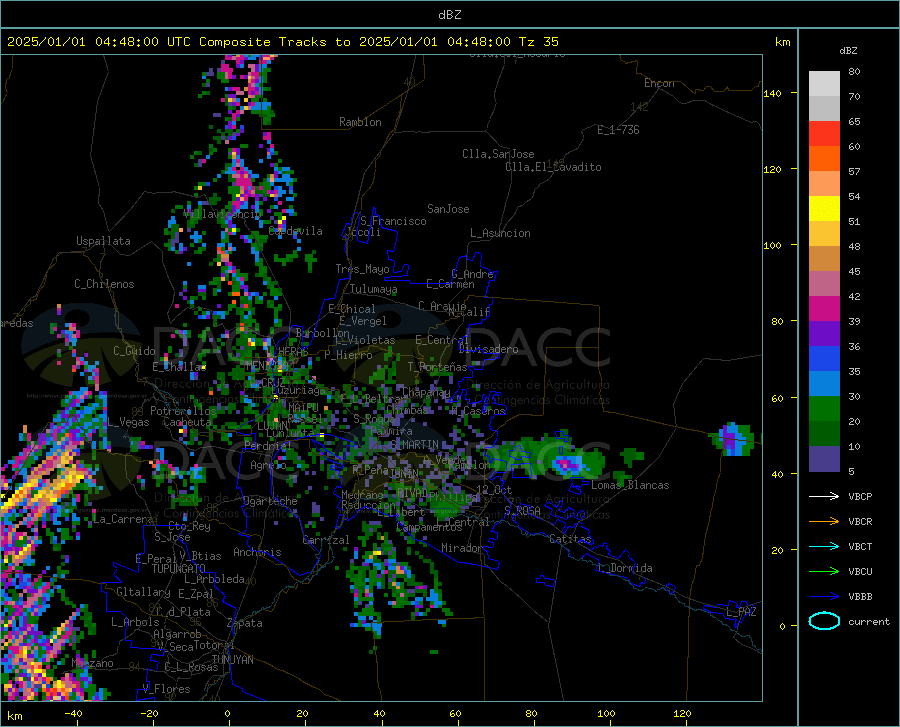Click the 'Mirador' map label
The image size is (900, 727).
[462, 548]
